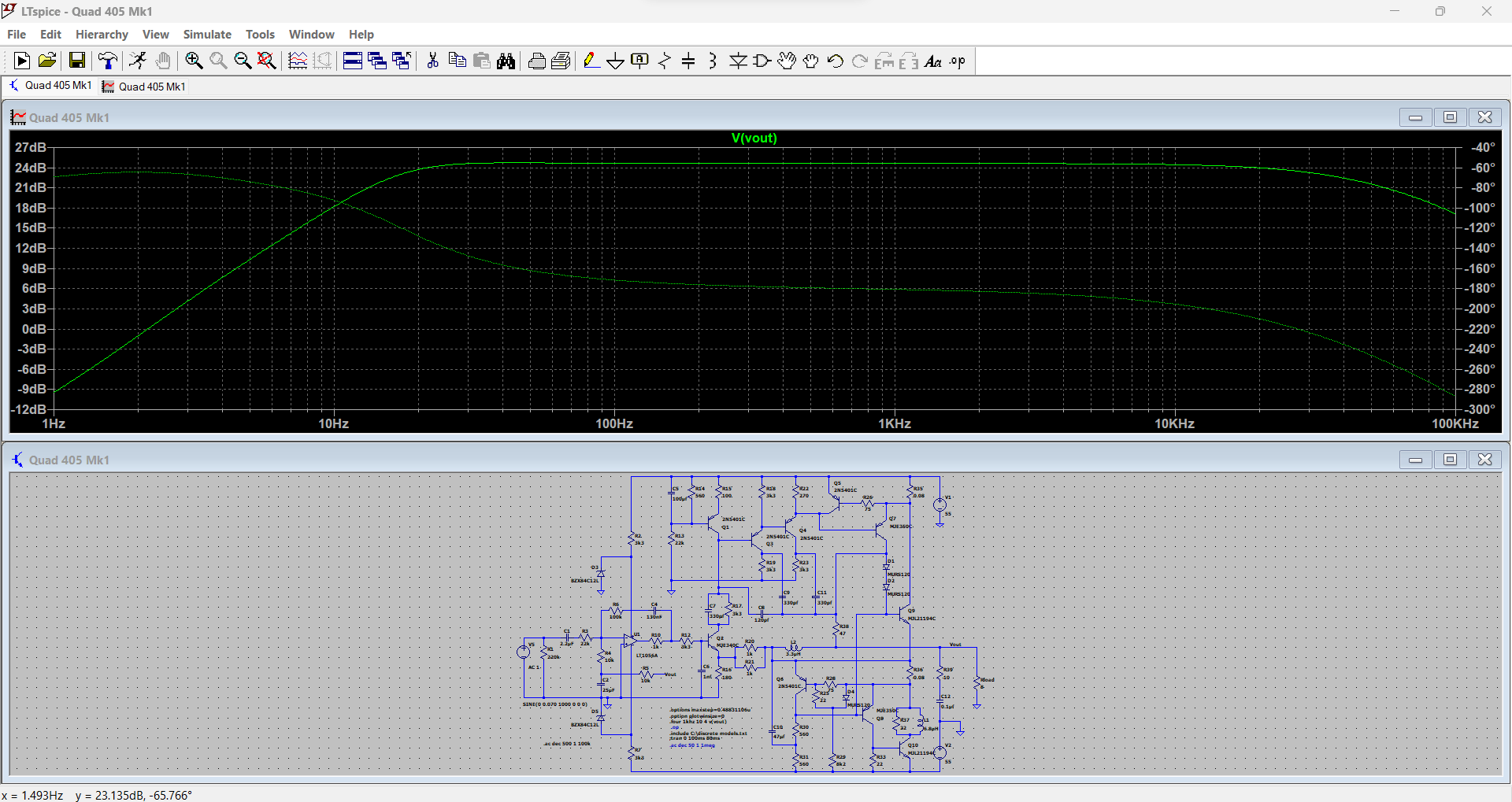The height and width of the screenshot is (802, 1512).
Task: Click the cursor readout in the status bar
Action: [96, 795]
